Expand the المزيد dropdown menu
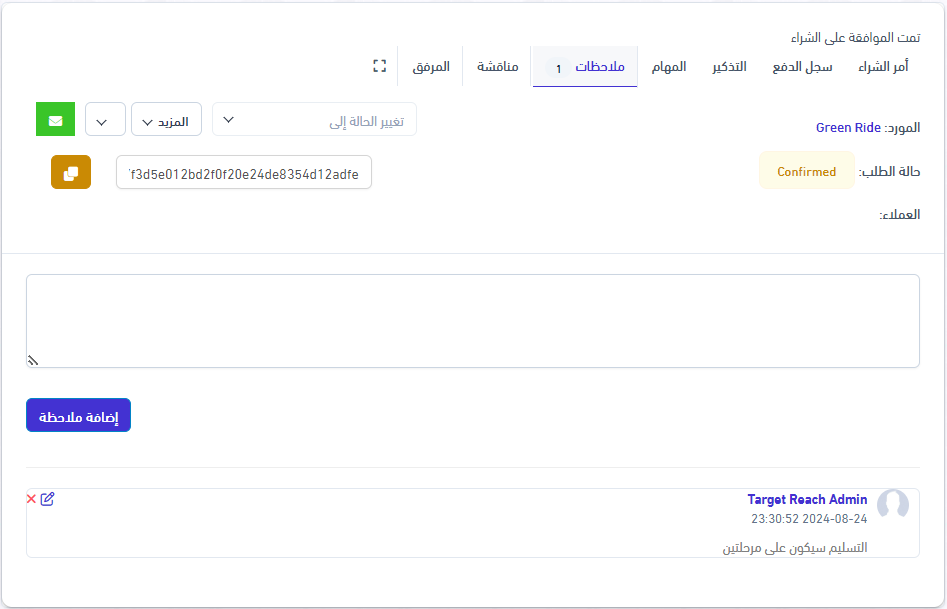This screenshot has width=947, height=609. [x=166, y=121]
